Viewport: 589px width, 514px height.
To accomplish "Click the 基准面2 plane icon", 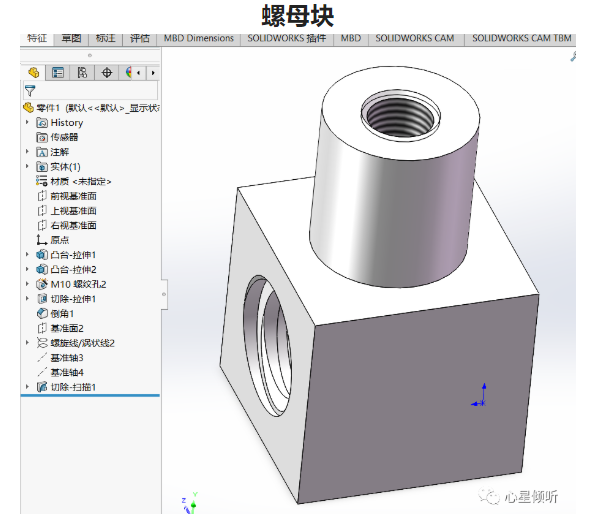I will 42,328.
